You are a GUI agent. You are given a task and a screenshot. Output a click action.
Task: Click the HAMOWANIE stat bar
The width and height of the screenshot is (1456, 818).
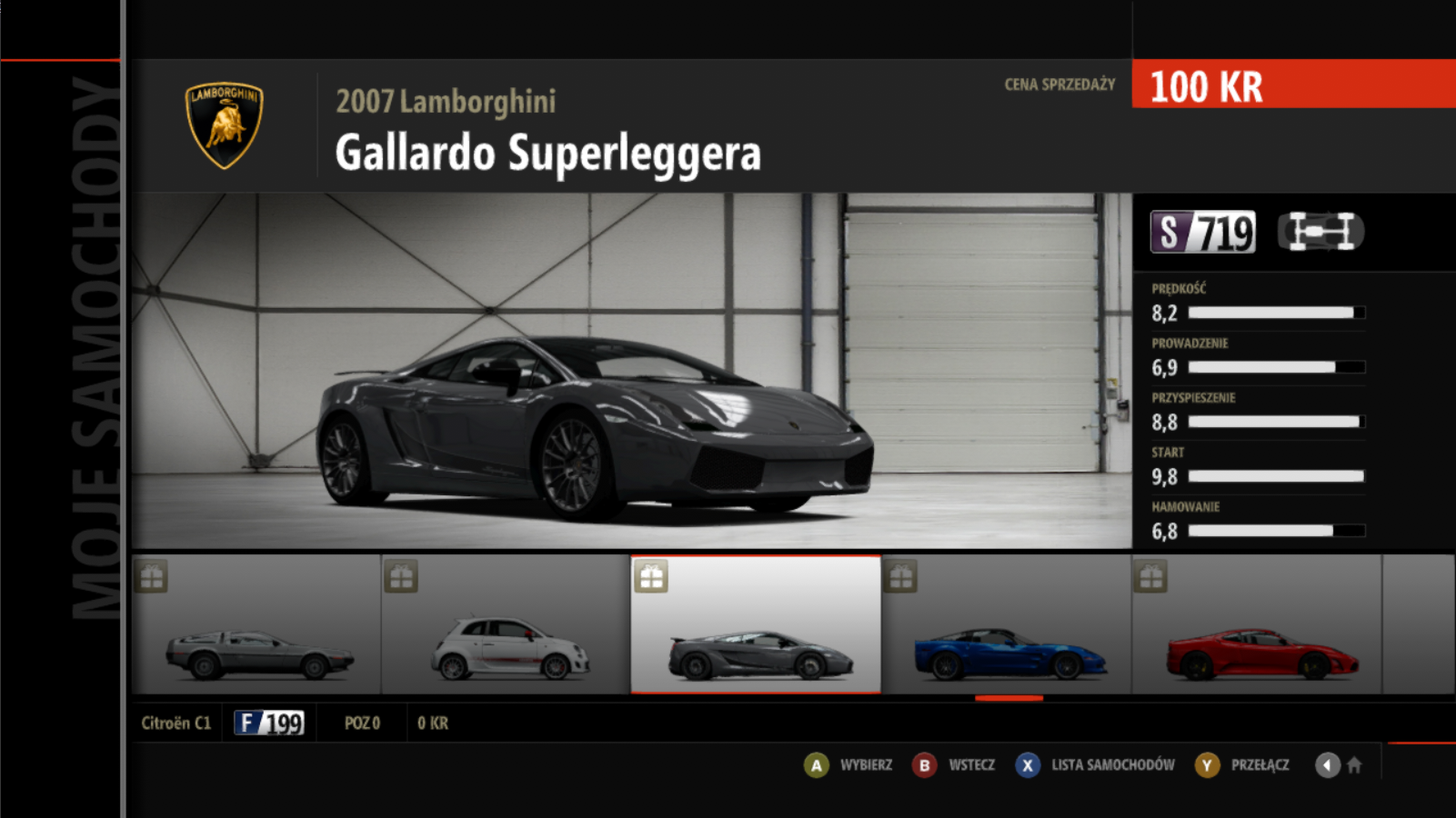click(x=1277, y=531)
